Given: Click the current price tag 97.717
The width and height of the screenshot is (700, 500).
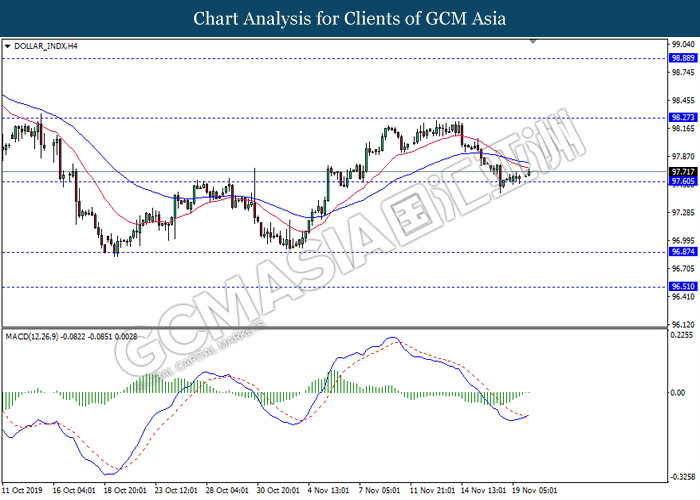Looking at the screenshot, I should pos(682,171).
